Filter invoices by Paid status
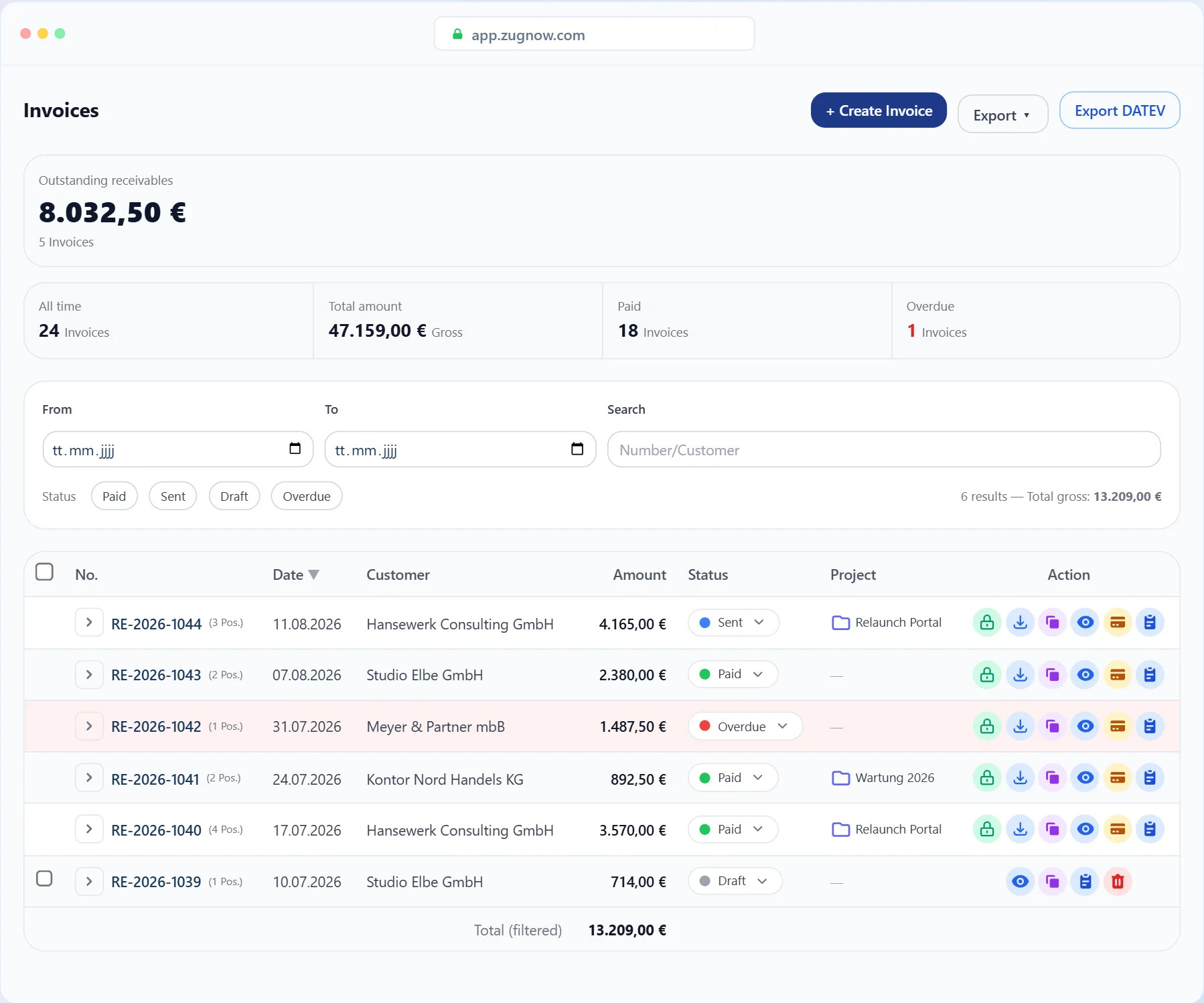The width and height of the screenshot is (1204, 1003). pos(115,496)
